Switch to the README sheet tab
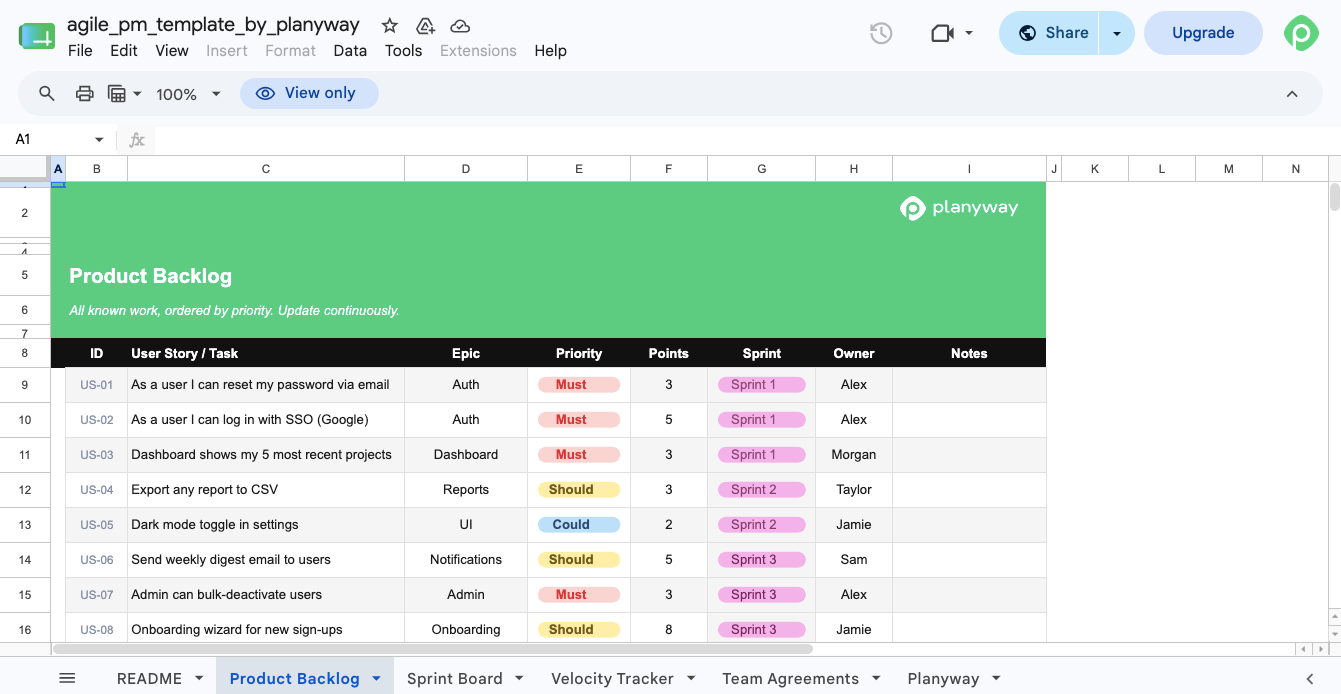Image resolution: width=1341 pixels, height=694 pixels. (x=149, y=678)
